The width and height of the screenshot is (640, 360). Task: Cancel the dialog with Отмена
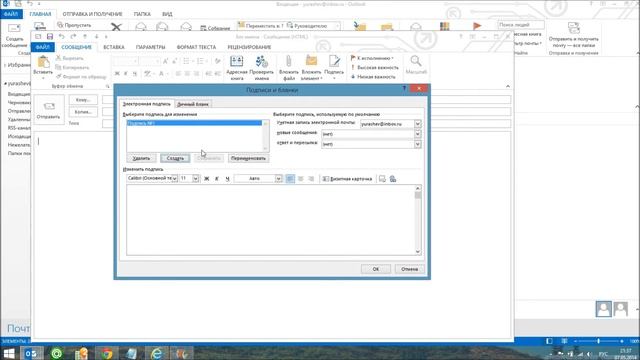[409, 269]
